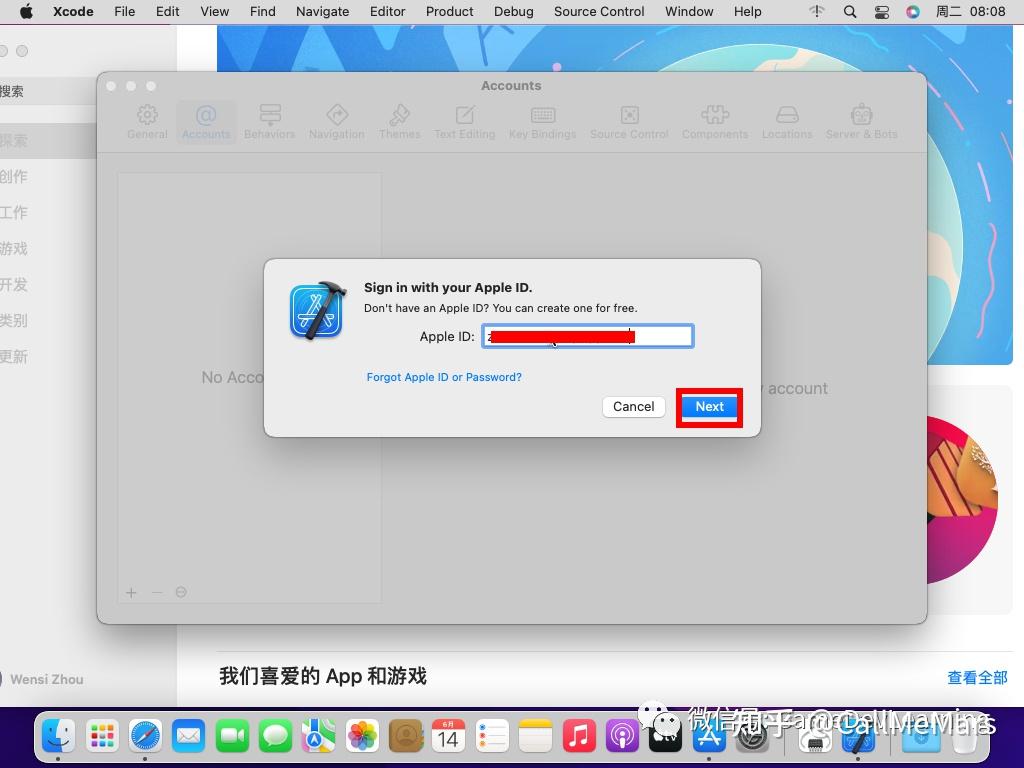The image size is (1024, 768).
Task: Select 开发 in App Store sidebar
Action: (13, 284)
